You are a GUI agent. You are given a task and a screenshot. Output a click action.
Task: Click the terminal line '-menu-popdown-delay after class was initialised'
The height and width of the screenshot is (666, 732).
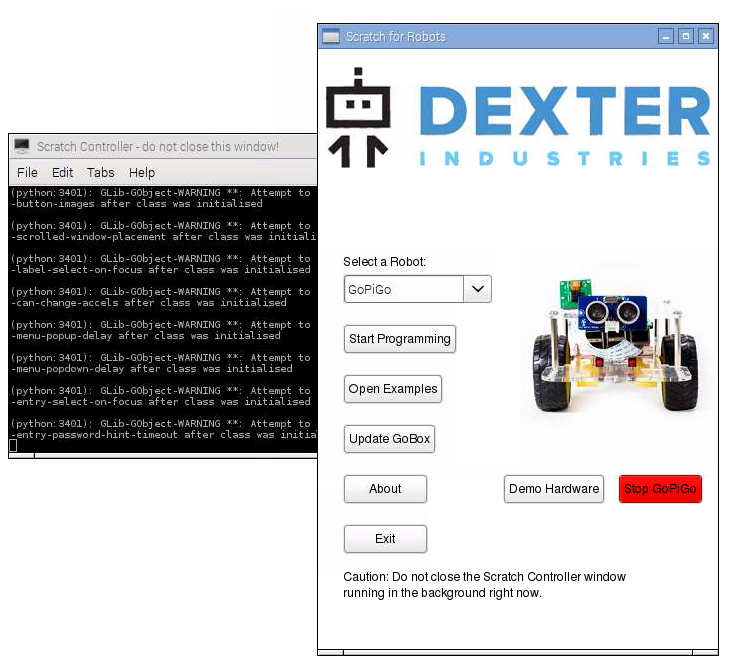(152, 369)
